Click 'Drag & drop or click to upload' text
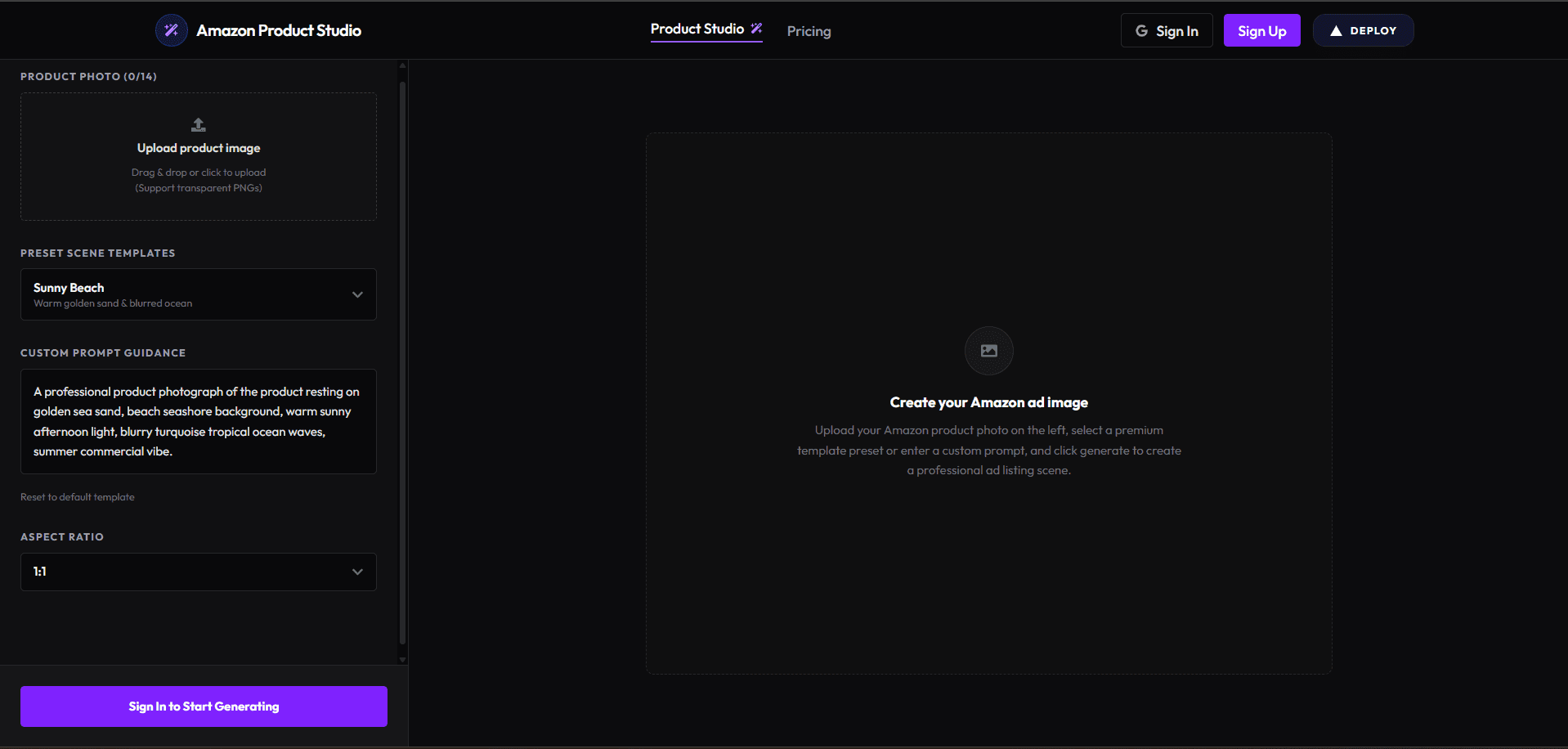 point(199,173)
